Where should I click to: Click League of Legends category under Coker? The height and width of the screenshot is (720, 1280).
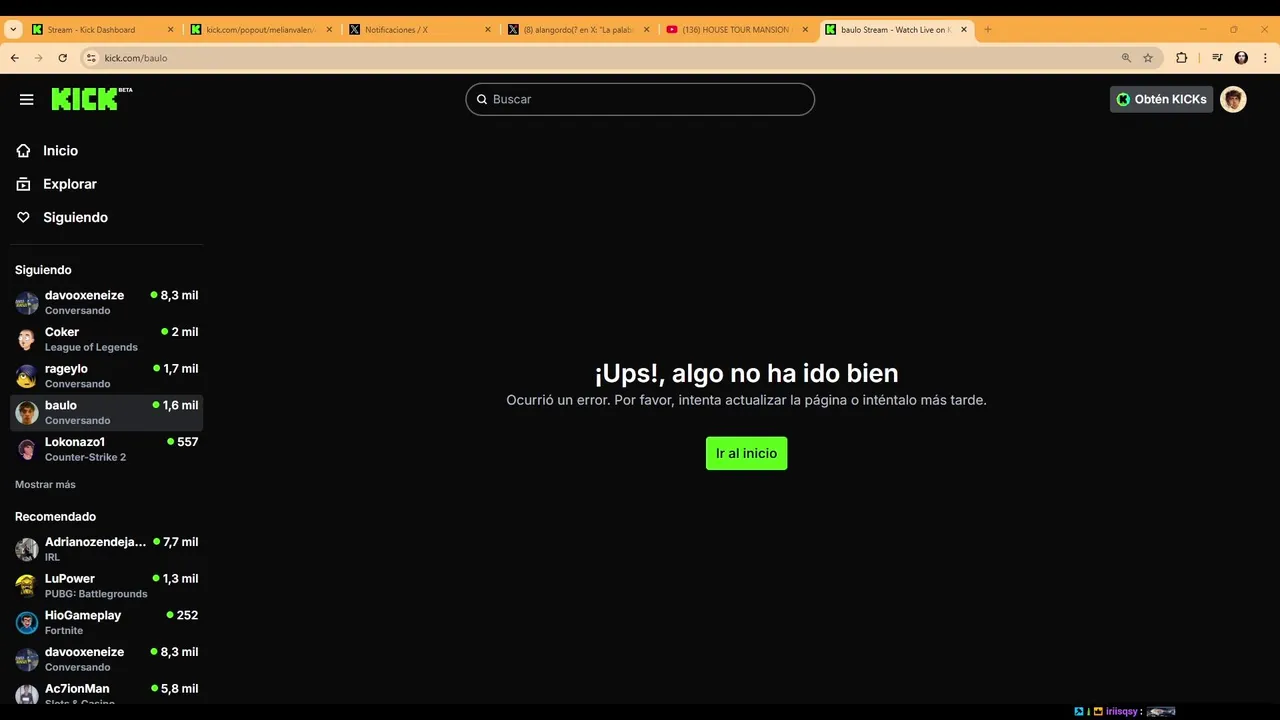[x=91, y=347]
